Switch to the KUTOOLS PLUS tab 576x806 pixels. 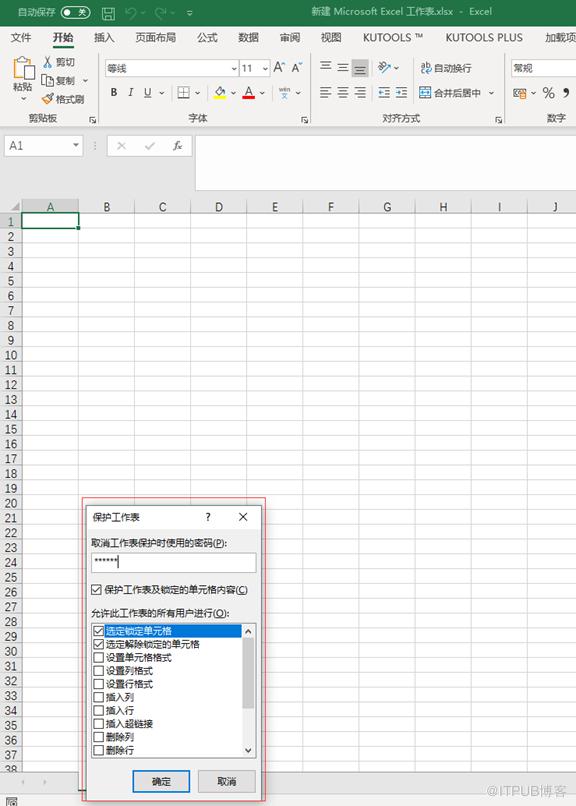484,38
